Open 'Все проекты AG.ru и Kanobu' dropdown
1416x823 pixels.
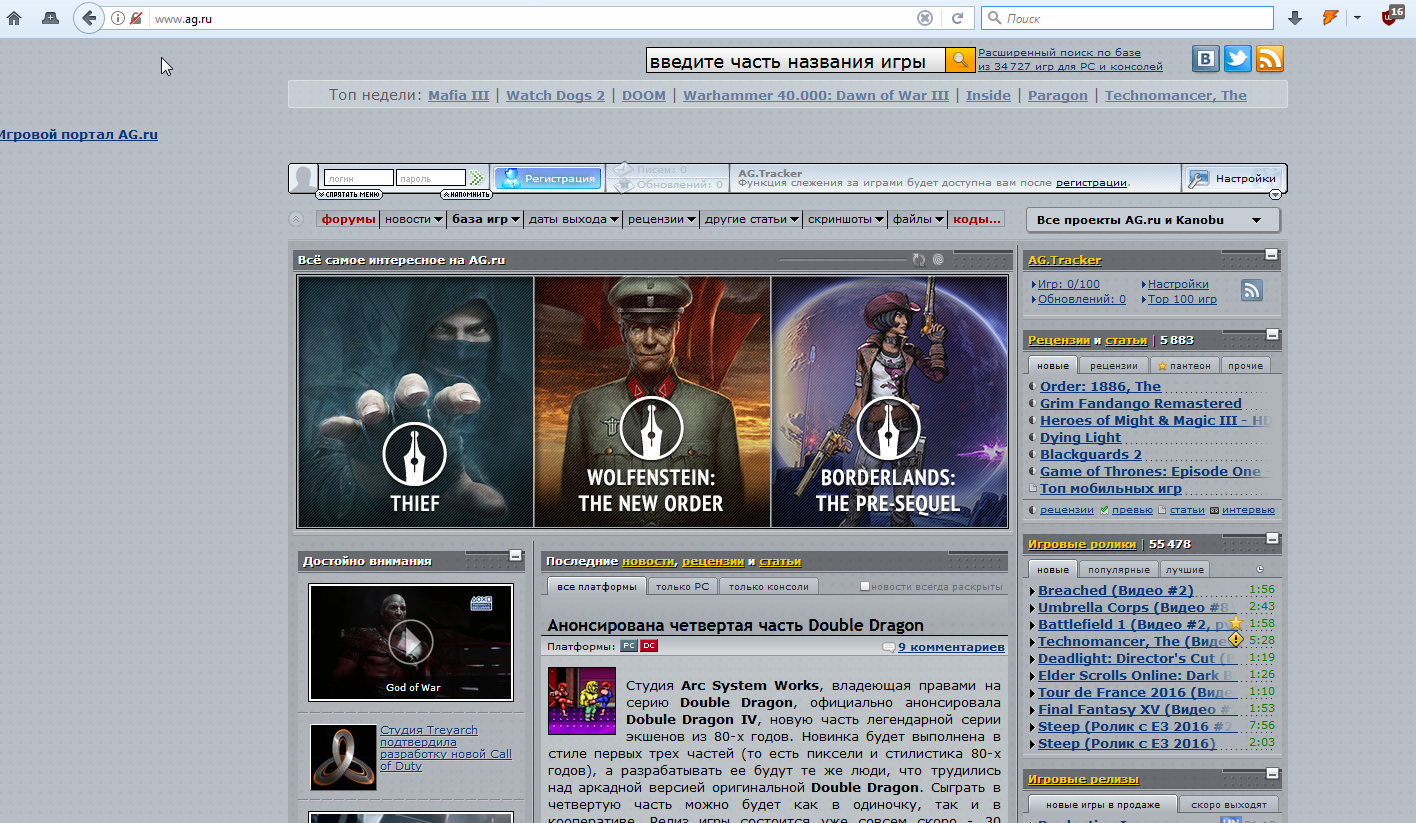[1152, 220]
